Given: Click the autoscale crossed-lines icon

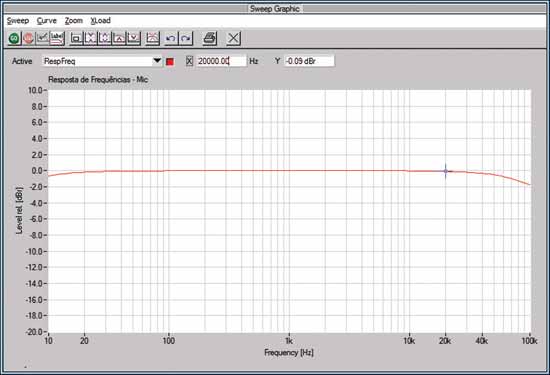Looking at the screenshot, I should coord(152,38).
